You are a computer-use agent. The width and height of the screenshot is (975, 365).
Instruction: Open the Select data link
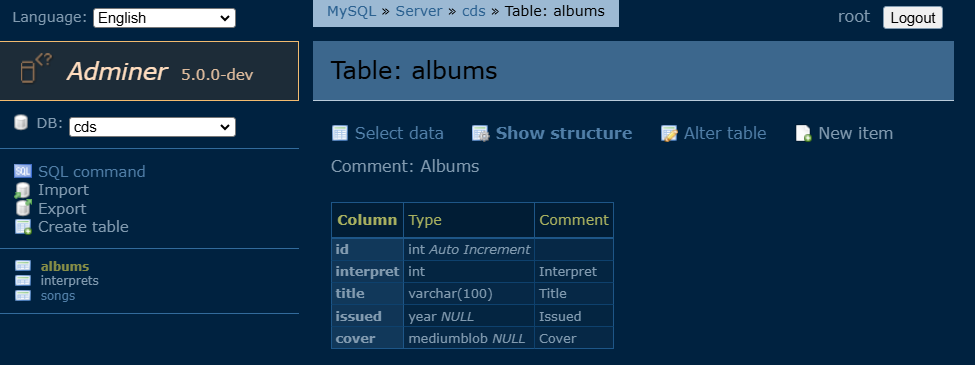pos(399,133)
